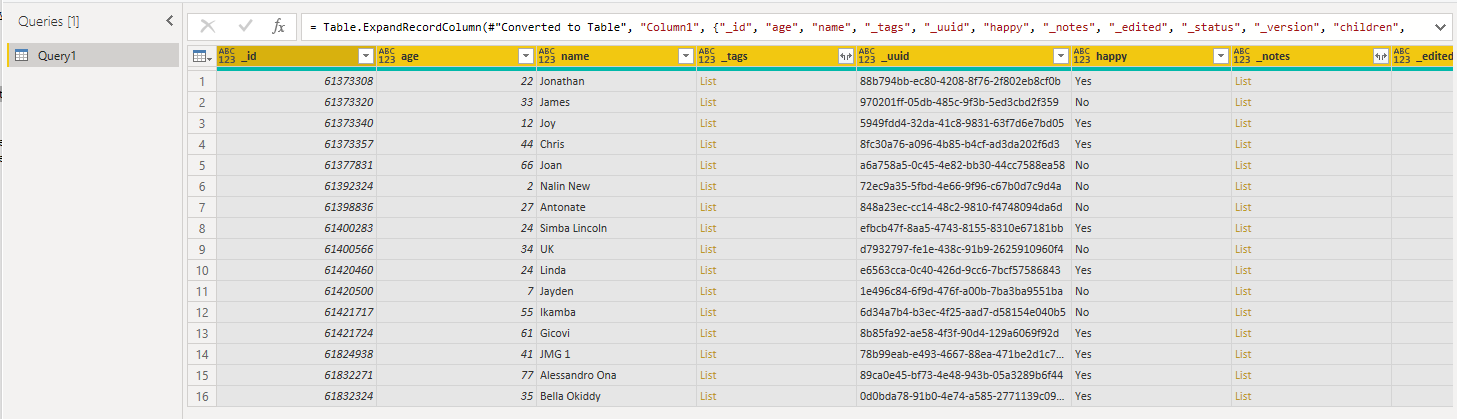
Task: Select the name column header
Action: (x=616, y=57)
